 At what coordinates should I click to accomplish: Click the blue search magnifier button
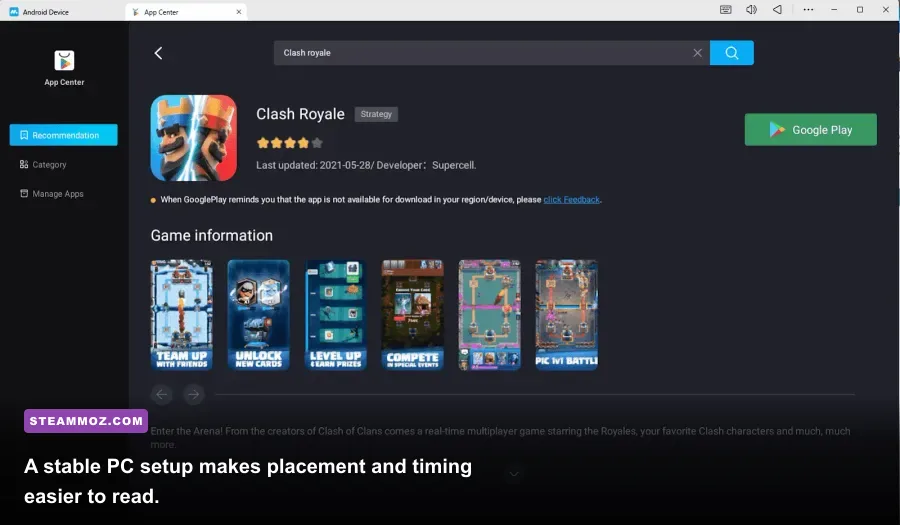731,53
